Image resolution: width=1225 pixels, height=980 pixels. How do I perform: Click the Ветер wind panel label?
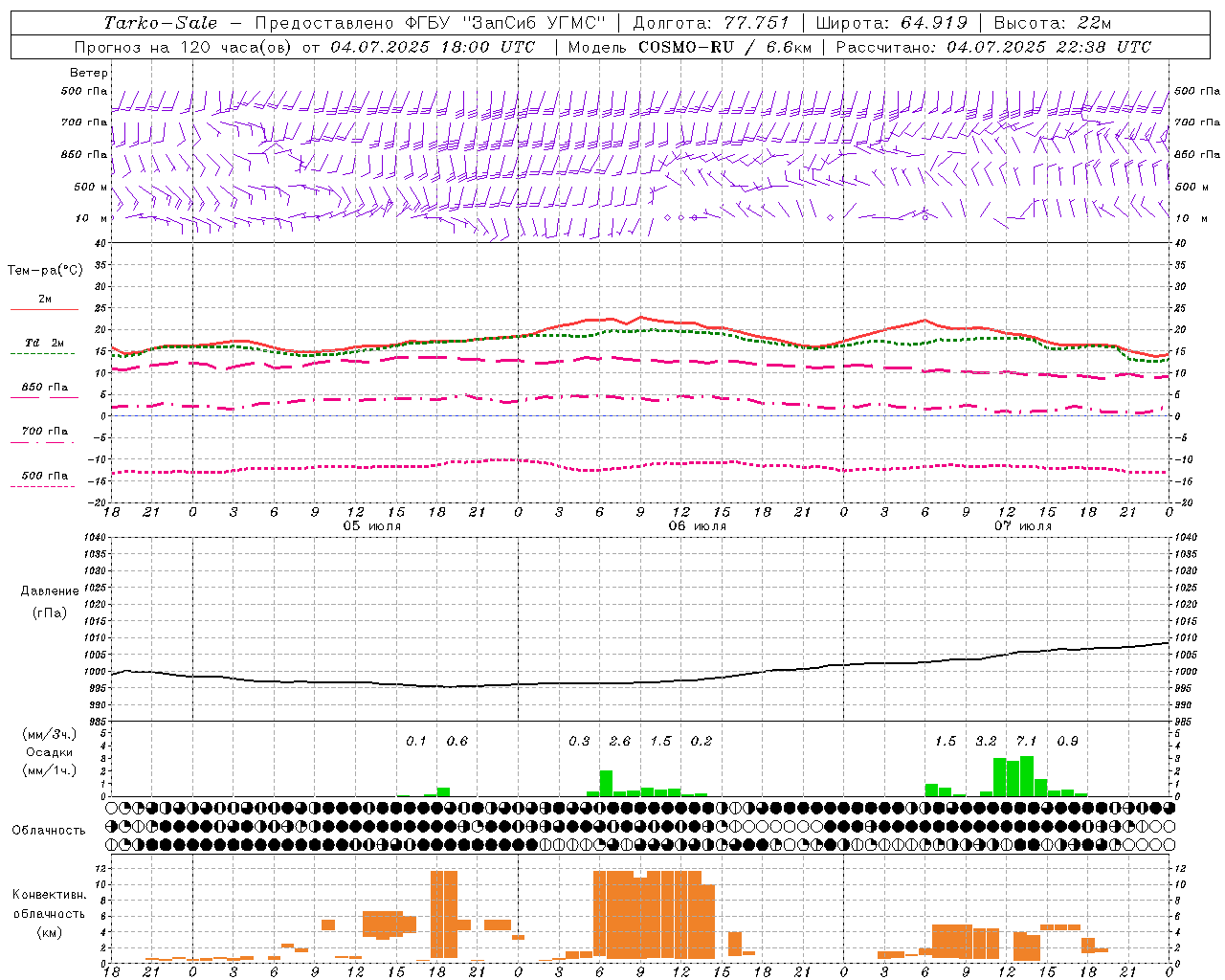(x=89, y=73)
